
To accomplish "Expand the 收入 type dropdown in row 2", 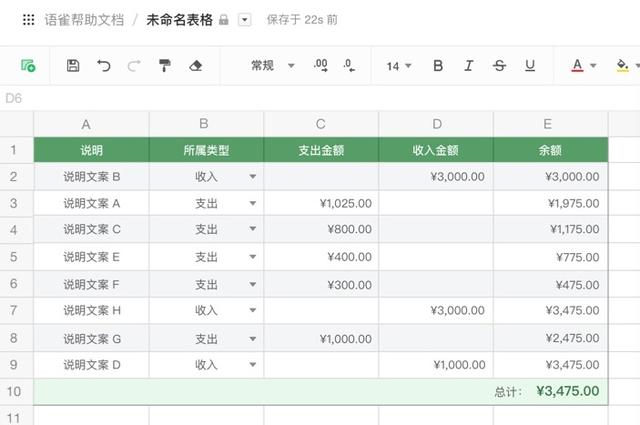I will [252, 177].
